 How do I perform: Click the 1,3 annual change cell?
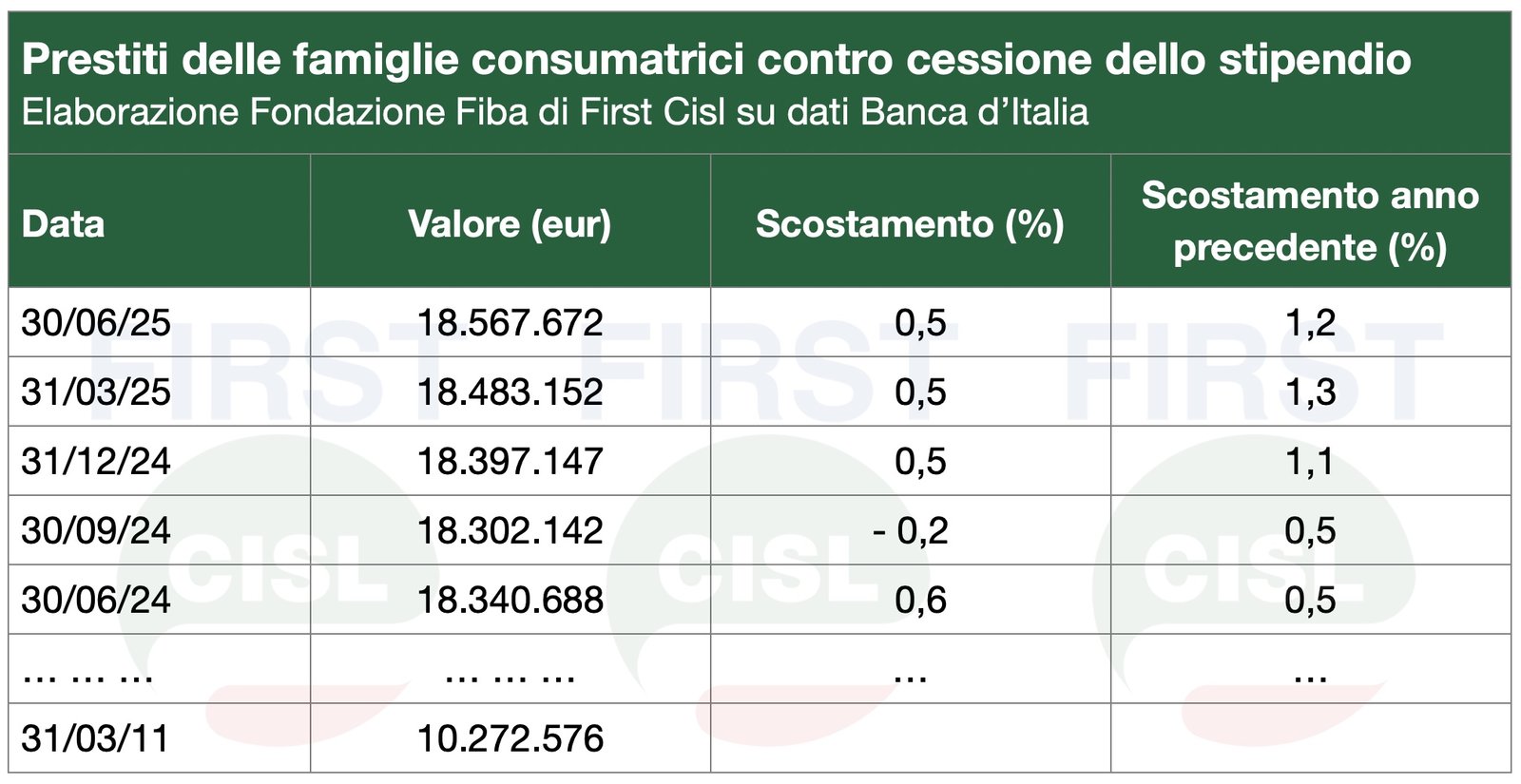pos(1310,392)
